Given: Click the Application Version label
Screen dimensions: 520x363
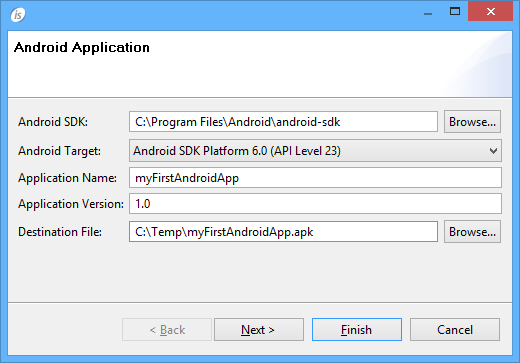Looking at the screenshot, I should click(x=71, y=204).
